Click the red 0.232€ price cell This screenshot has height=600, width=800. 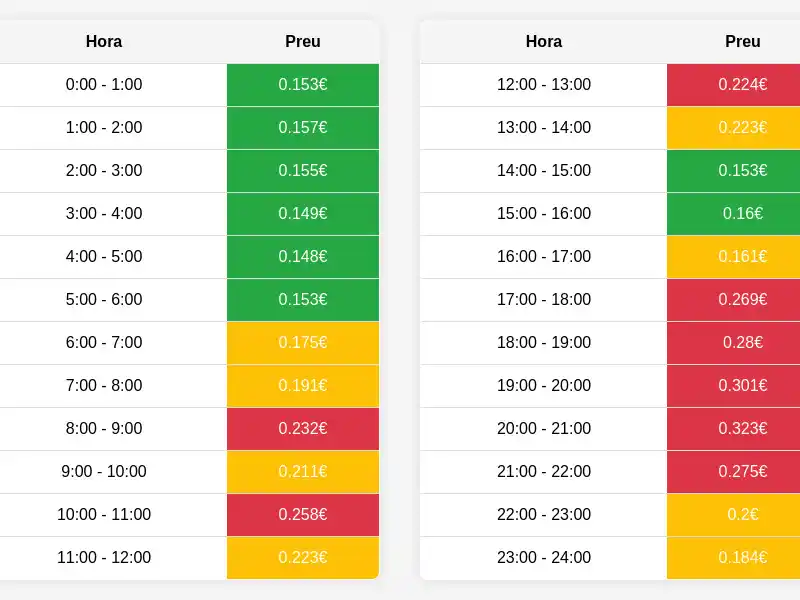coord(303,428)
